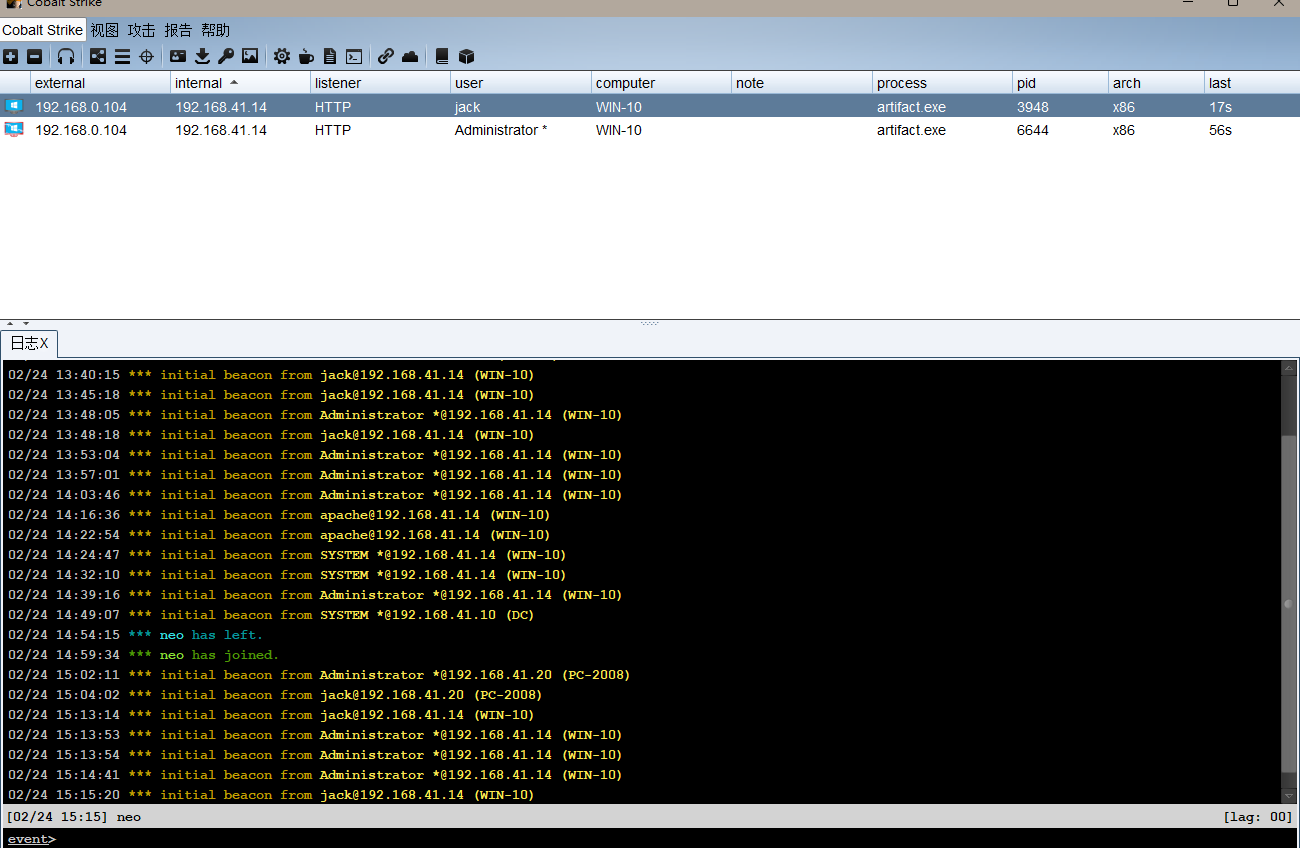Host a file using the chain link icon
Viewport: 1300px width, 848px height.
[x=386, y=57]
